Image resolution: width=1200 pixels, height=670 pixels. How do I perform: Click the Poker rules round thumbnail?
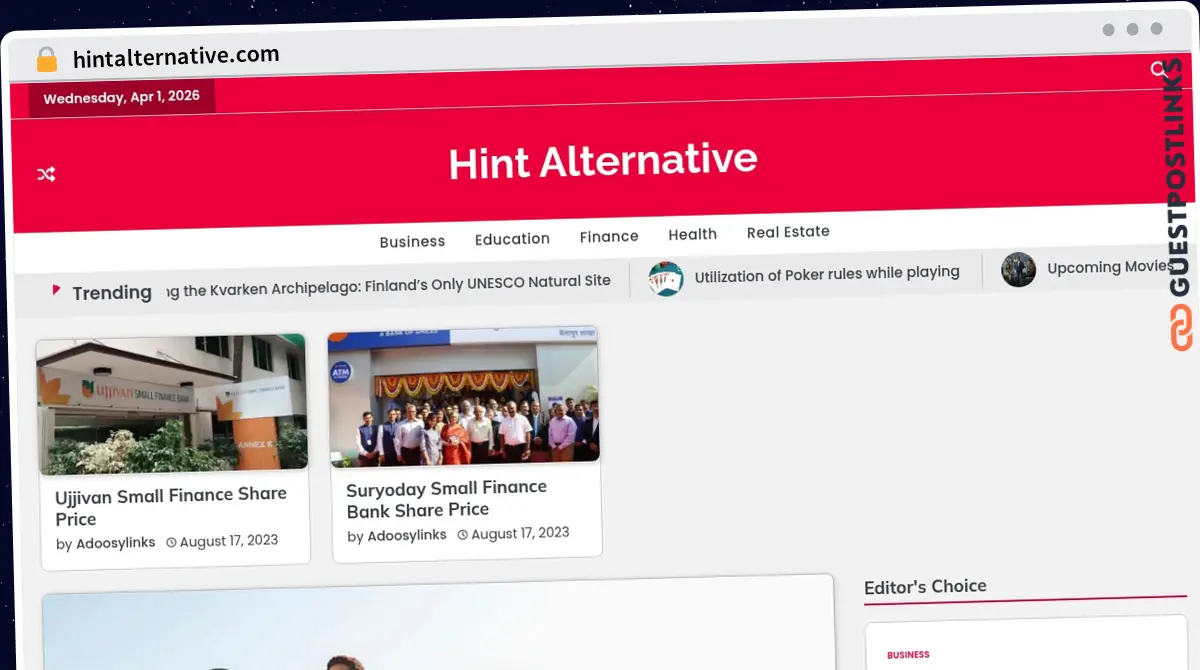(x=665, y=278)
